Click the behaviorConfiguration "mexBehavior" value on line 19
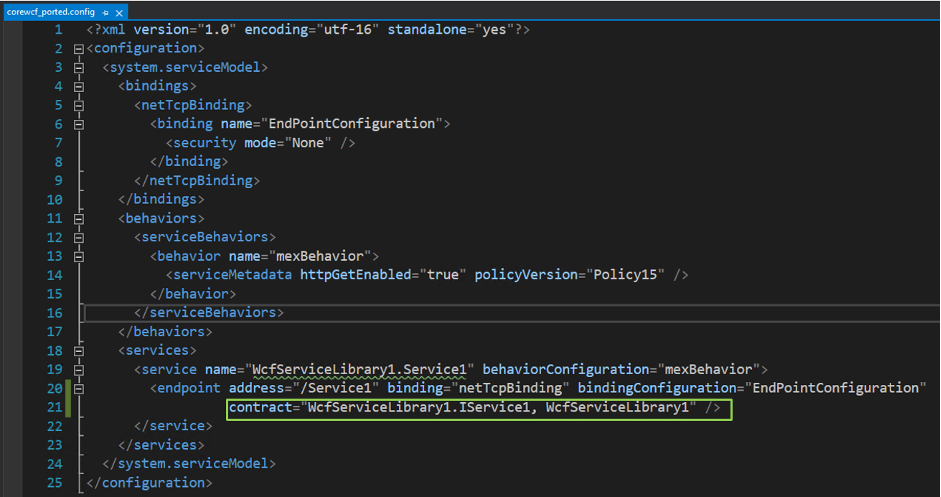This screenshot has width=941, height=497. coord(709,370)
